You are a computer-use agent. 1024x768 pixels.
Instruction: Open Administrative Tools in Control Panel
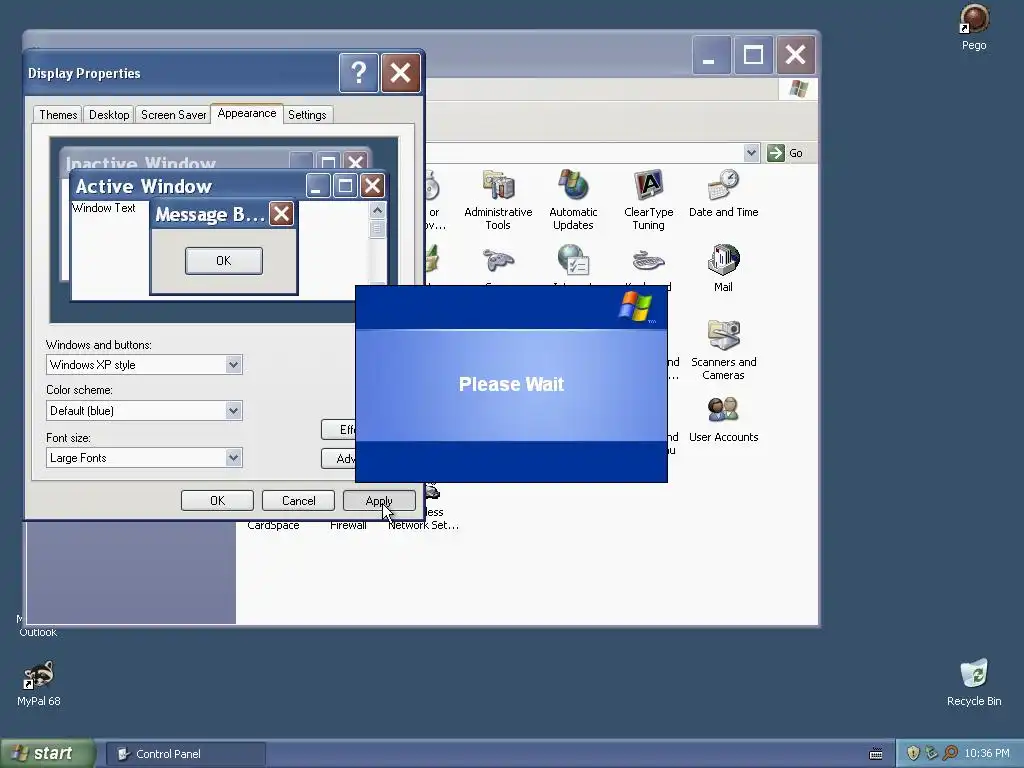[x=498, y=199]
